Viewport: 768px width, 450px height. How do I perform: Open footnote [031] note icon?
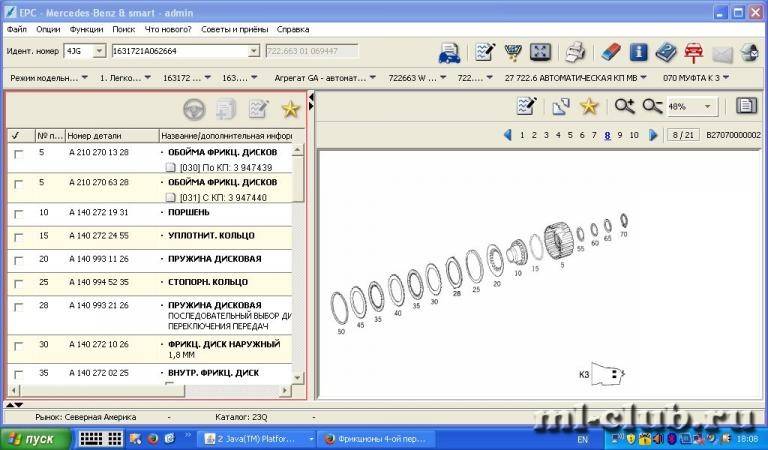click(170, 197)
